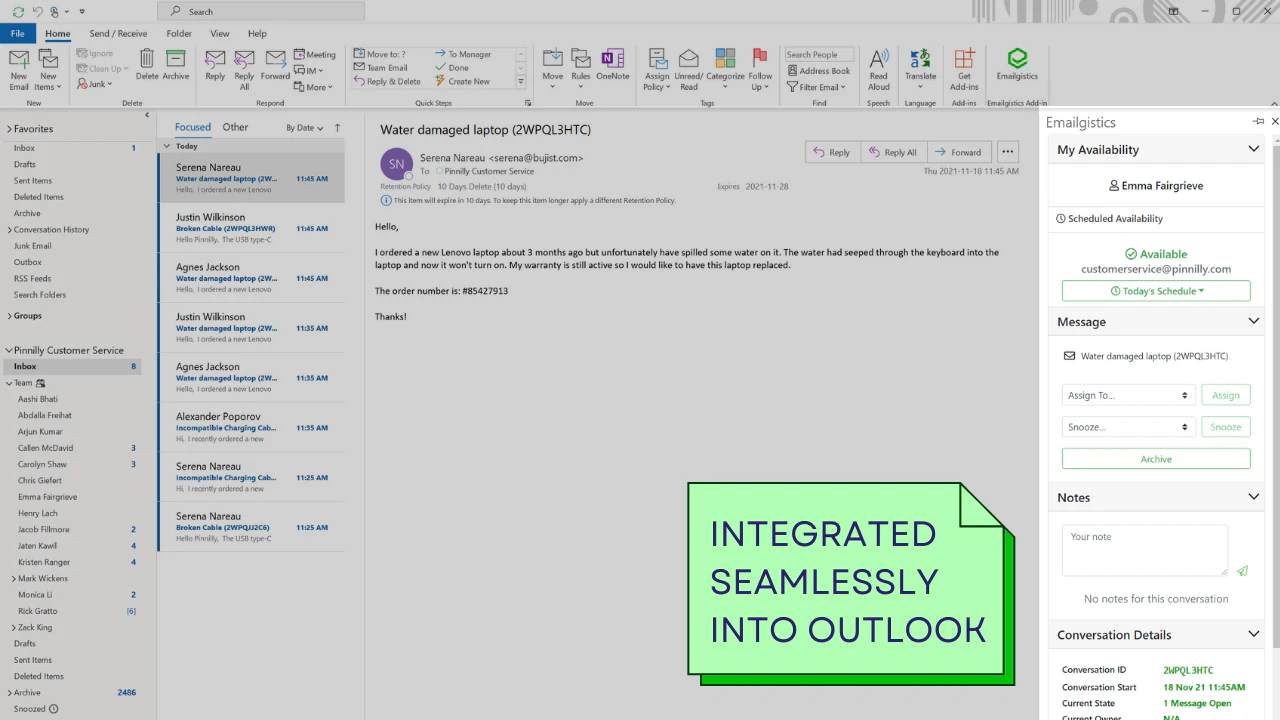Viewport: 1280px width, 720px height.
Task: Open the Folder menu
Action: (x=179, y=33)
